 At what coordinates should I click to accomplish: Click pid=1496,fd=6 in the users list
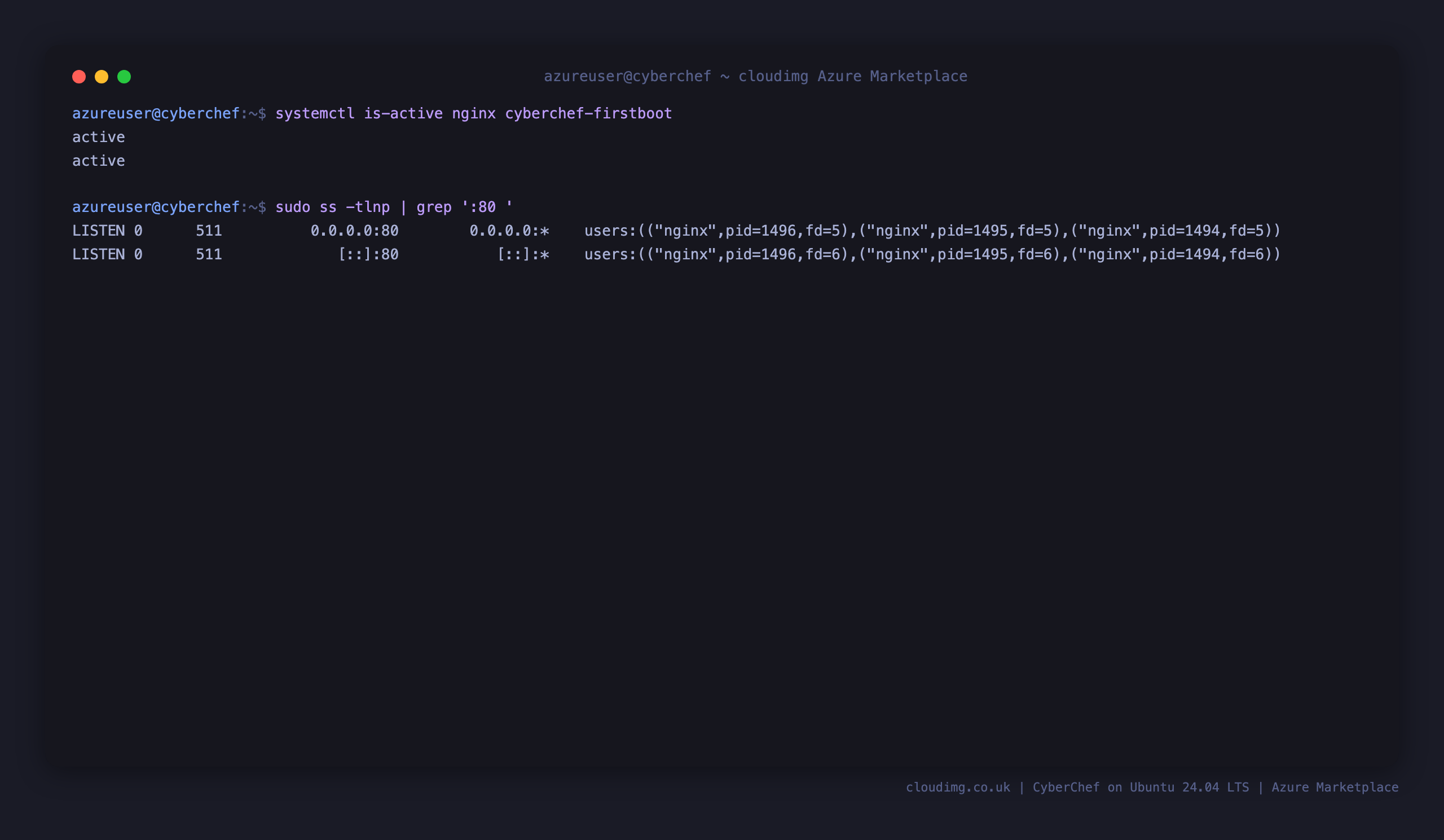(x=783, y=254)
